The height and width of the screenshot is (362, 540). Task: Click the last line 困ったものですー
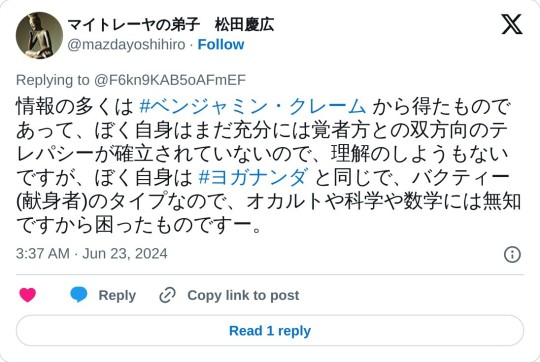pos(139,226)
